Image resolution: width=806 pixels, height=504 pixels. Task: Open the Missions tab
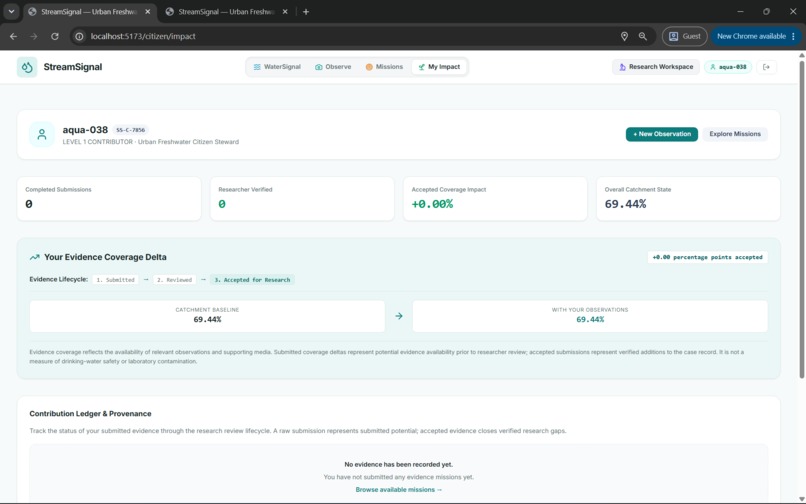pos(384,67)
